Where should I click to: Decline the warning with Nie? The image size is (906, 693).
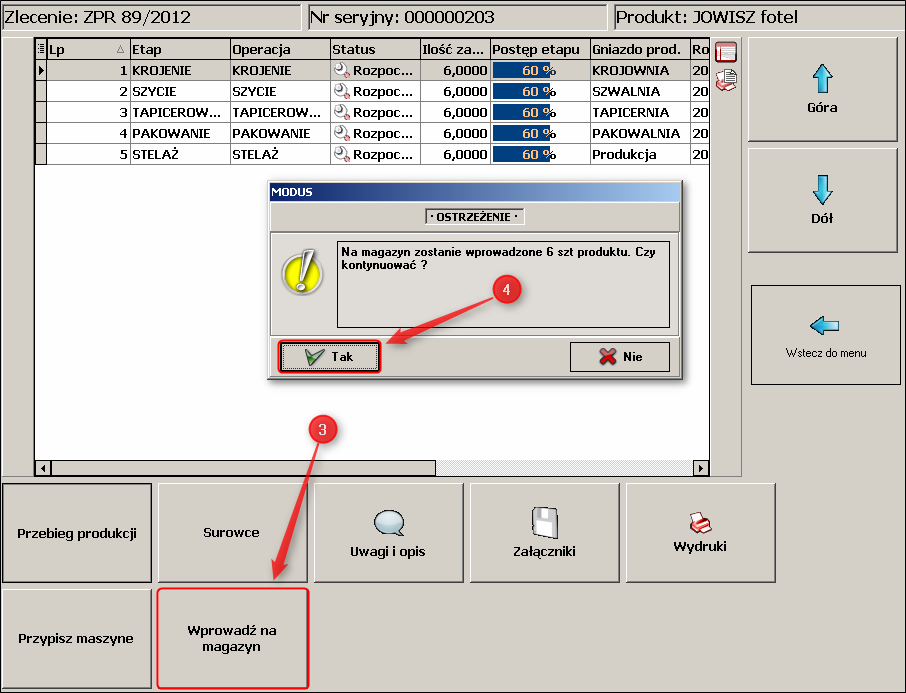619,357
